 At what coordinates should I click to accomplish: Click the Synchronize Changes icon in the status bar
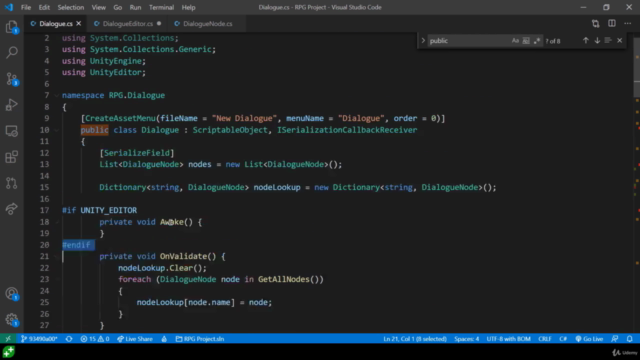coord(69,339)
